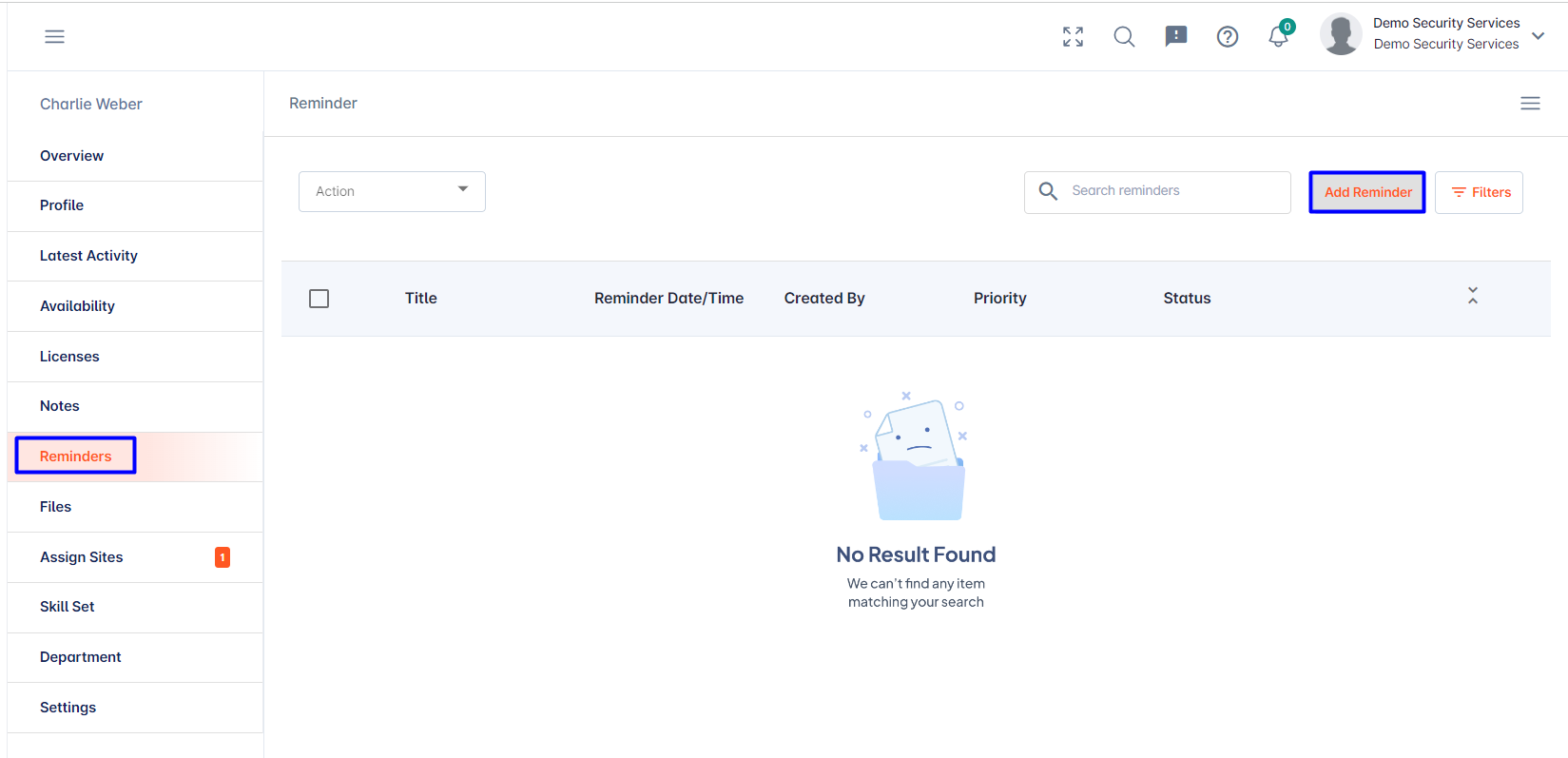Open the feedback message icon
Image resolution: width=1568 pixels, height=758 pixels.
1176,36
